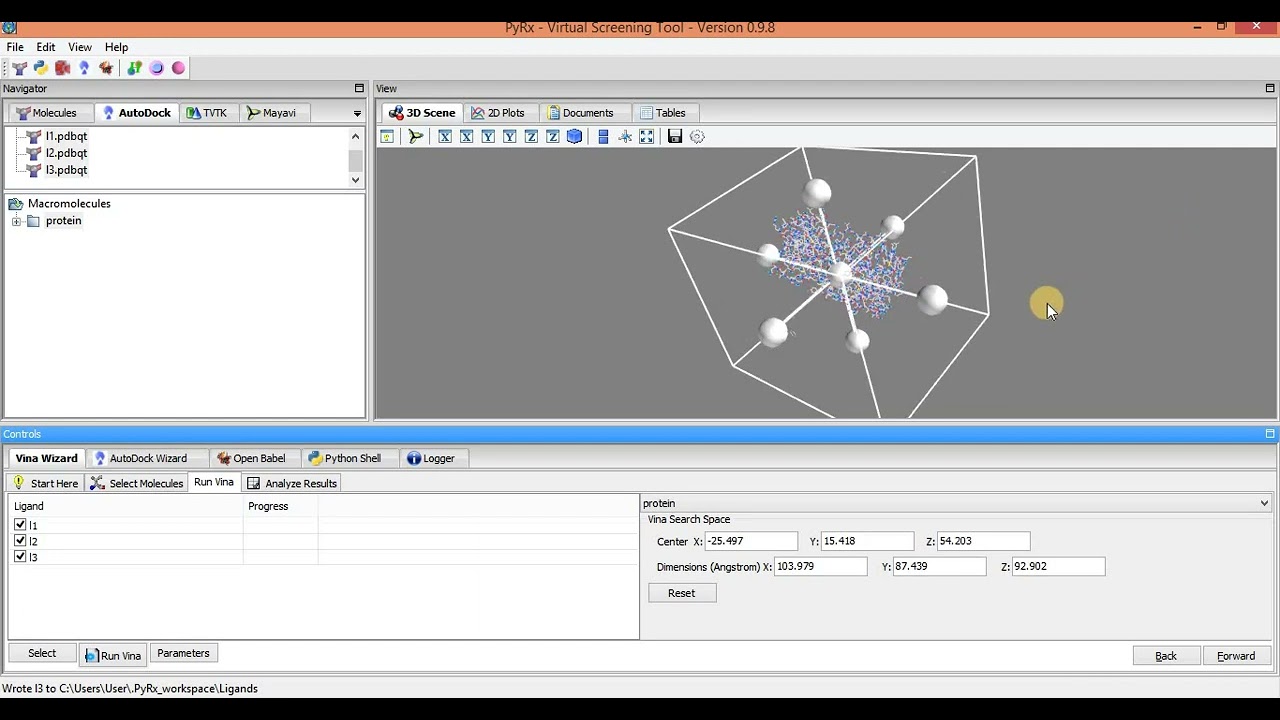Screen dimensions: 1280x720
Task: Open the Help menu
Action: click(x=117, y=47)
